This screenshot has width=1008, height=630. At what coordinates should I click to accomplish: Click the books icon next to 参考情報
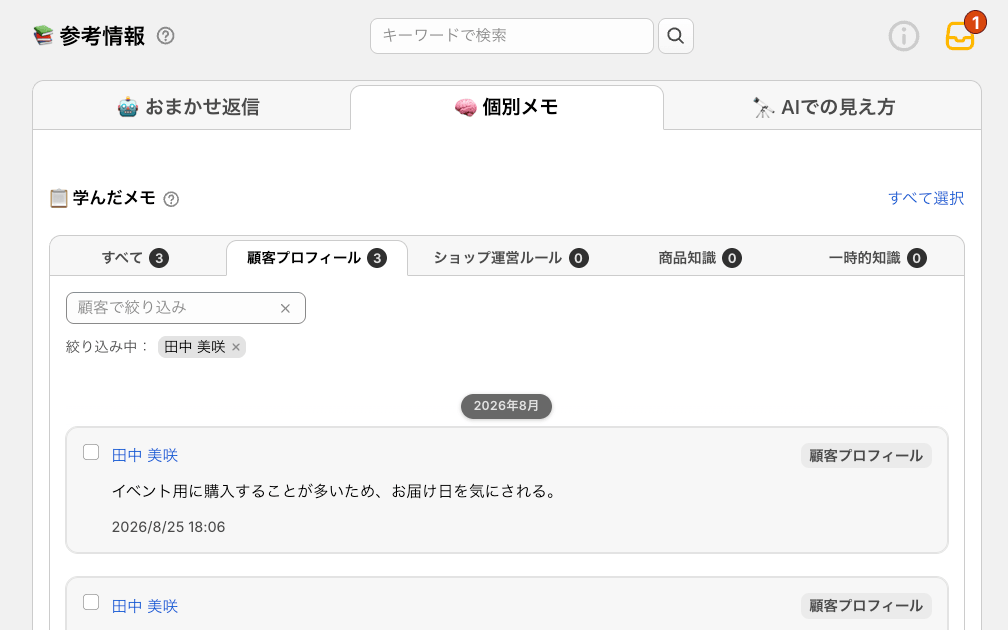point(43,35)
